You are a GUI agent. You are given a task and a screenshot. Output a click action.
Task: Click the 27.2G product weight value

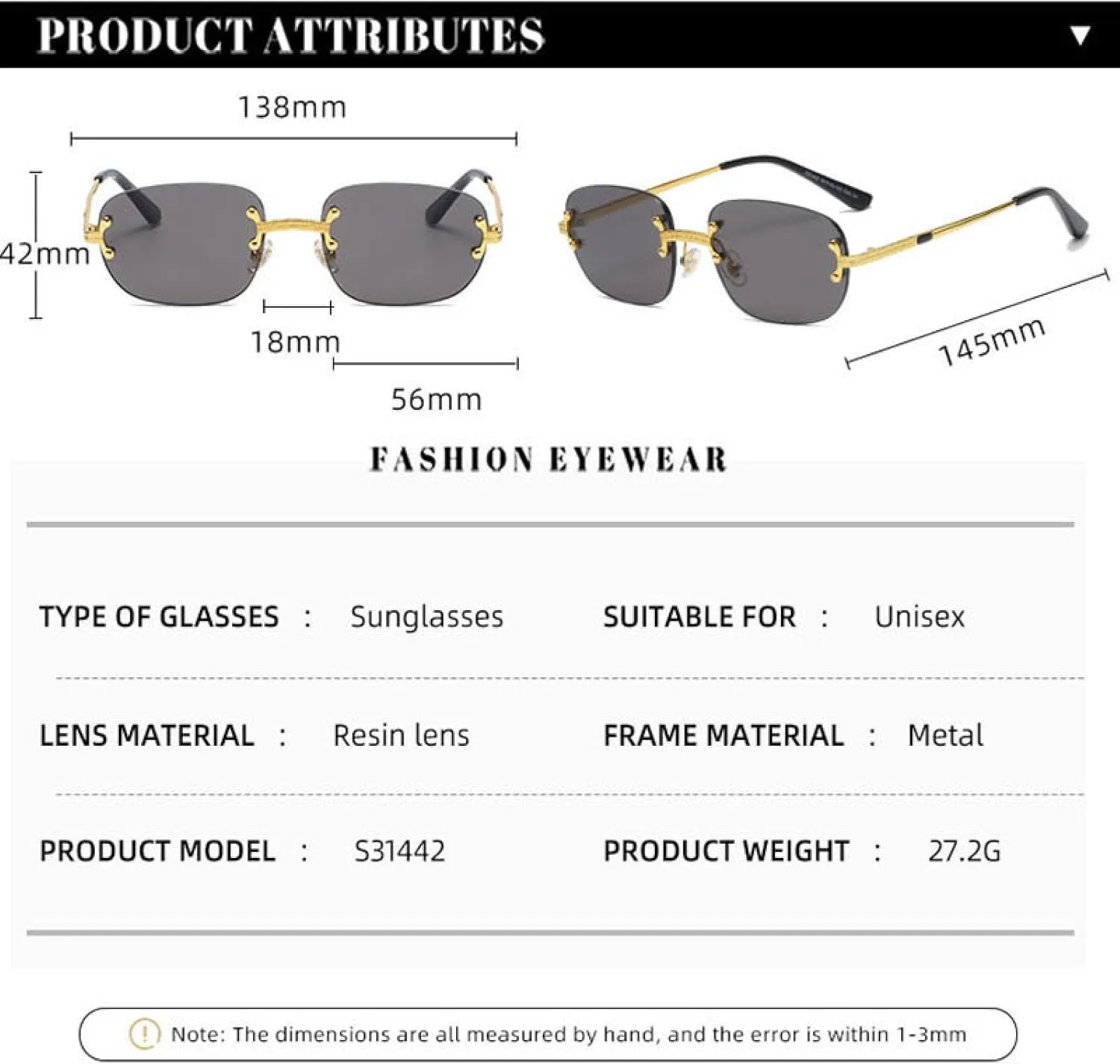coord(964,850)
